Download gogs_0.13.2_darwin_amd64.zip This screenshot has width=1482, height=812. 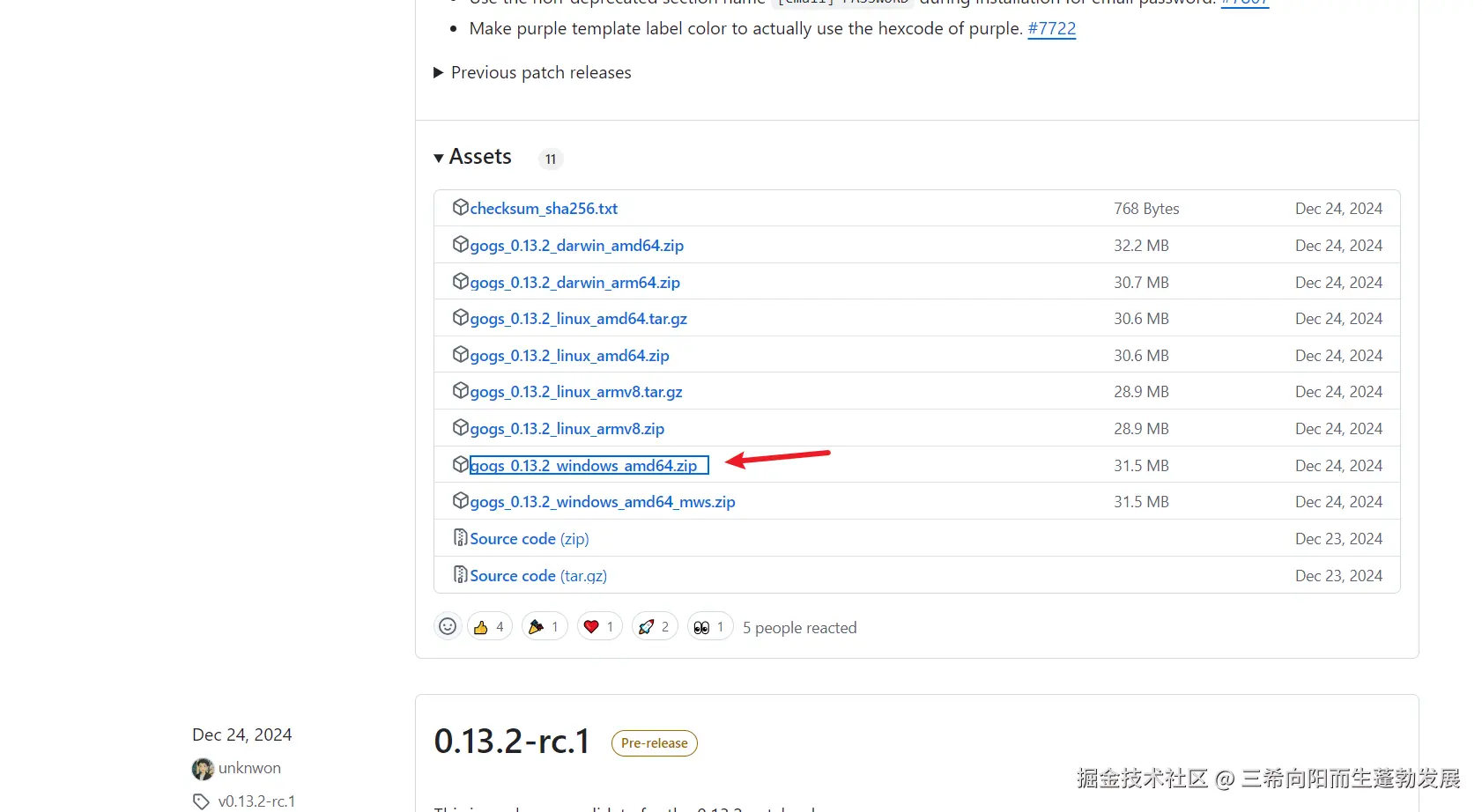point(577,246)
